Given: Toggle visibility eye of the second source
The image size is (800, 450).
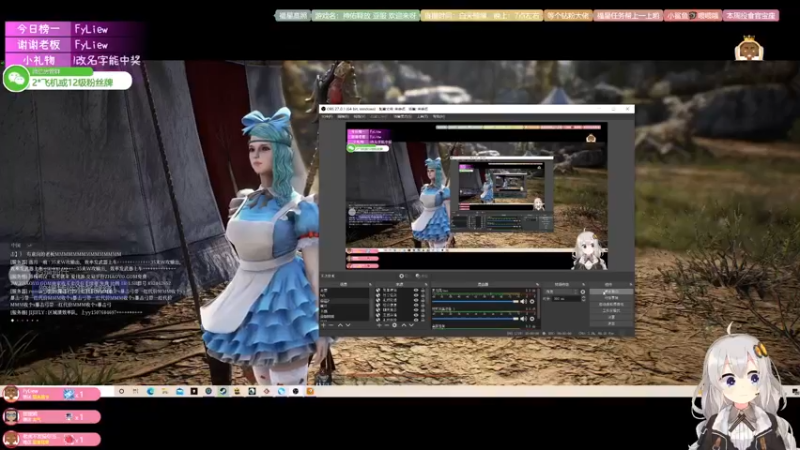Looking at the screenshot, I should pyautogui.click(x=416, y=295).
